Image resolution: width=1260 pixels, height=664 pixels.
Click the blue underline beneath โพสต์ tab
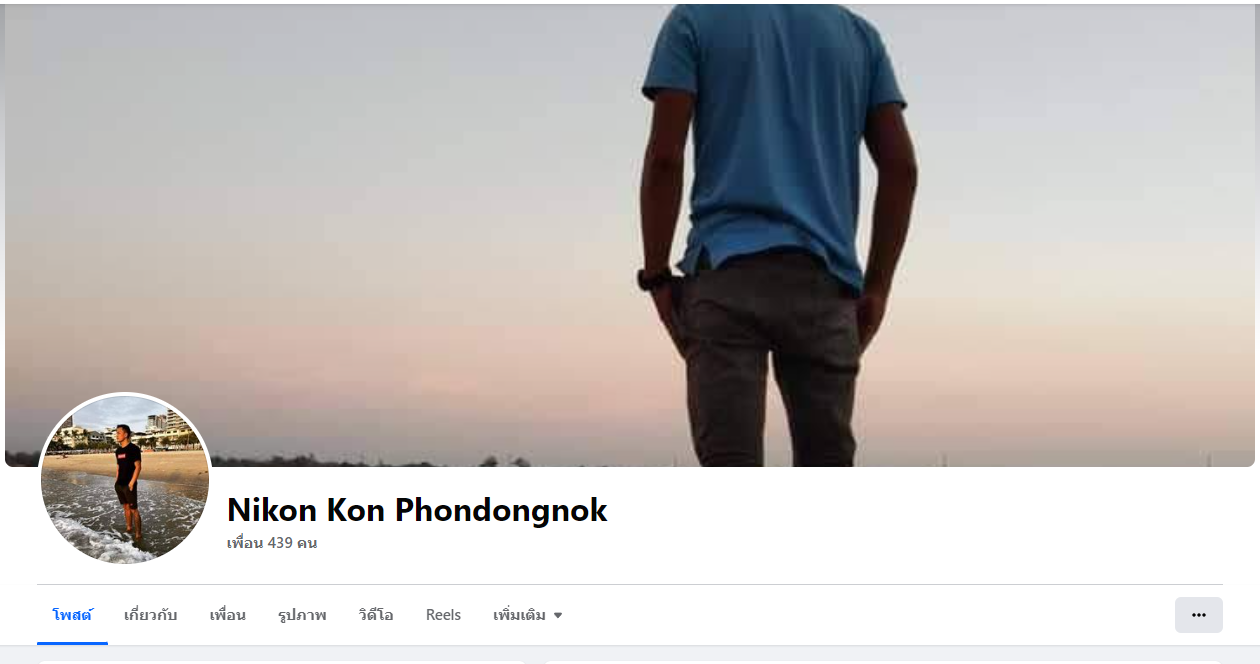click(72, 642)
